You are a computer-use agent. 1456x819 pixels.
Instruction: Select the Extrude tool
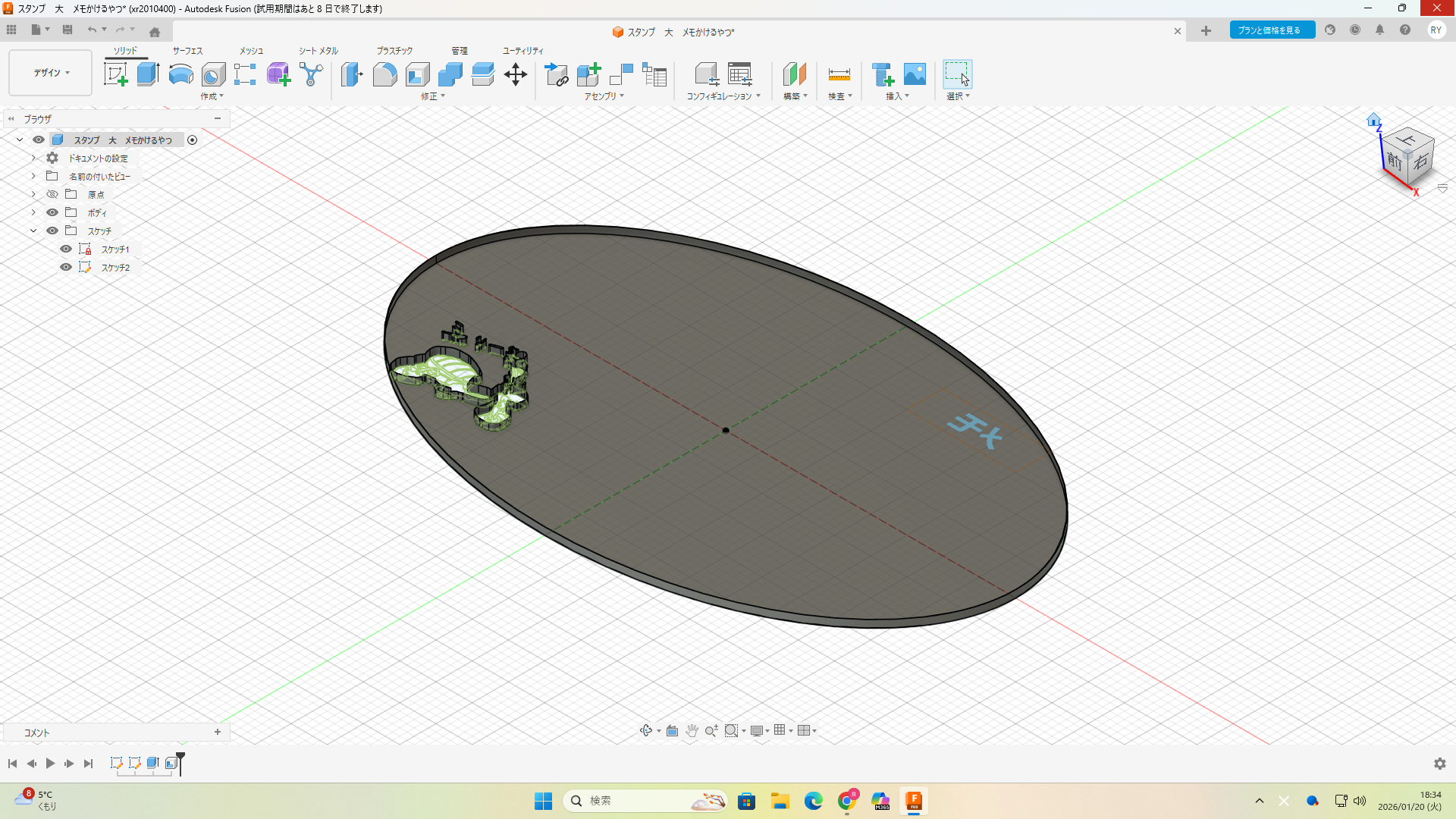coord(148,74)
